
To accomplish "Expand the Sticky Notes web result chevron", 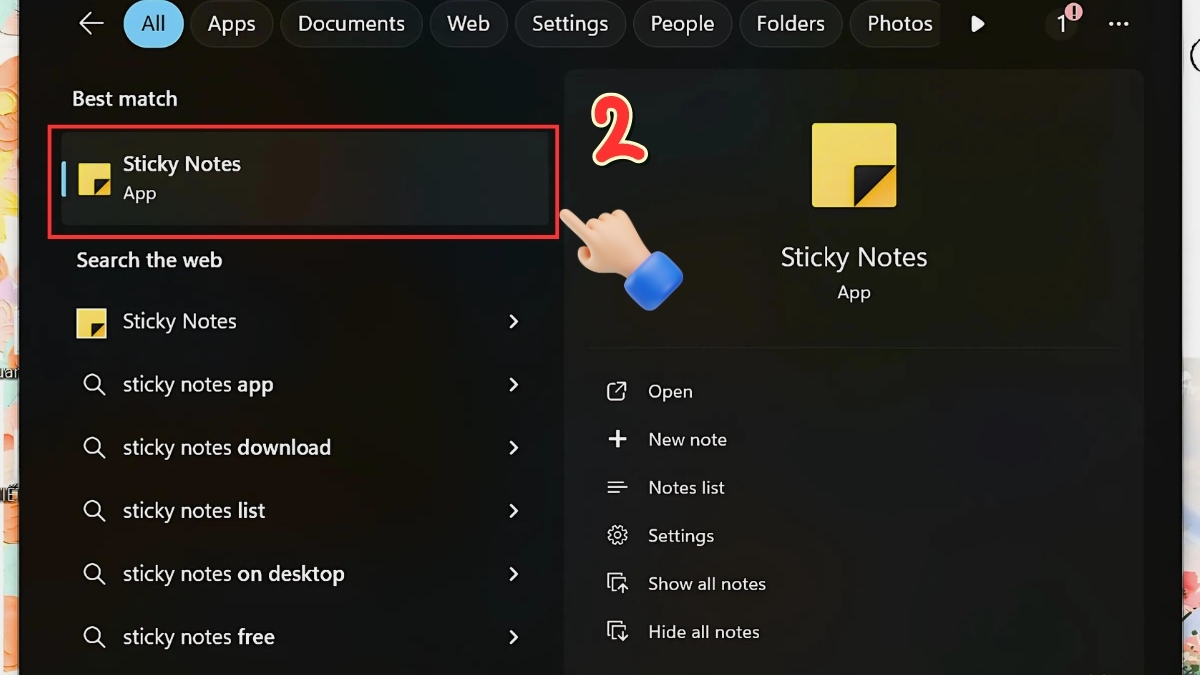I will (x=513, y=321).
